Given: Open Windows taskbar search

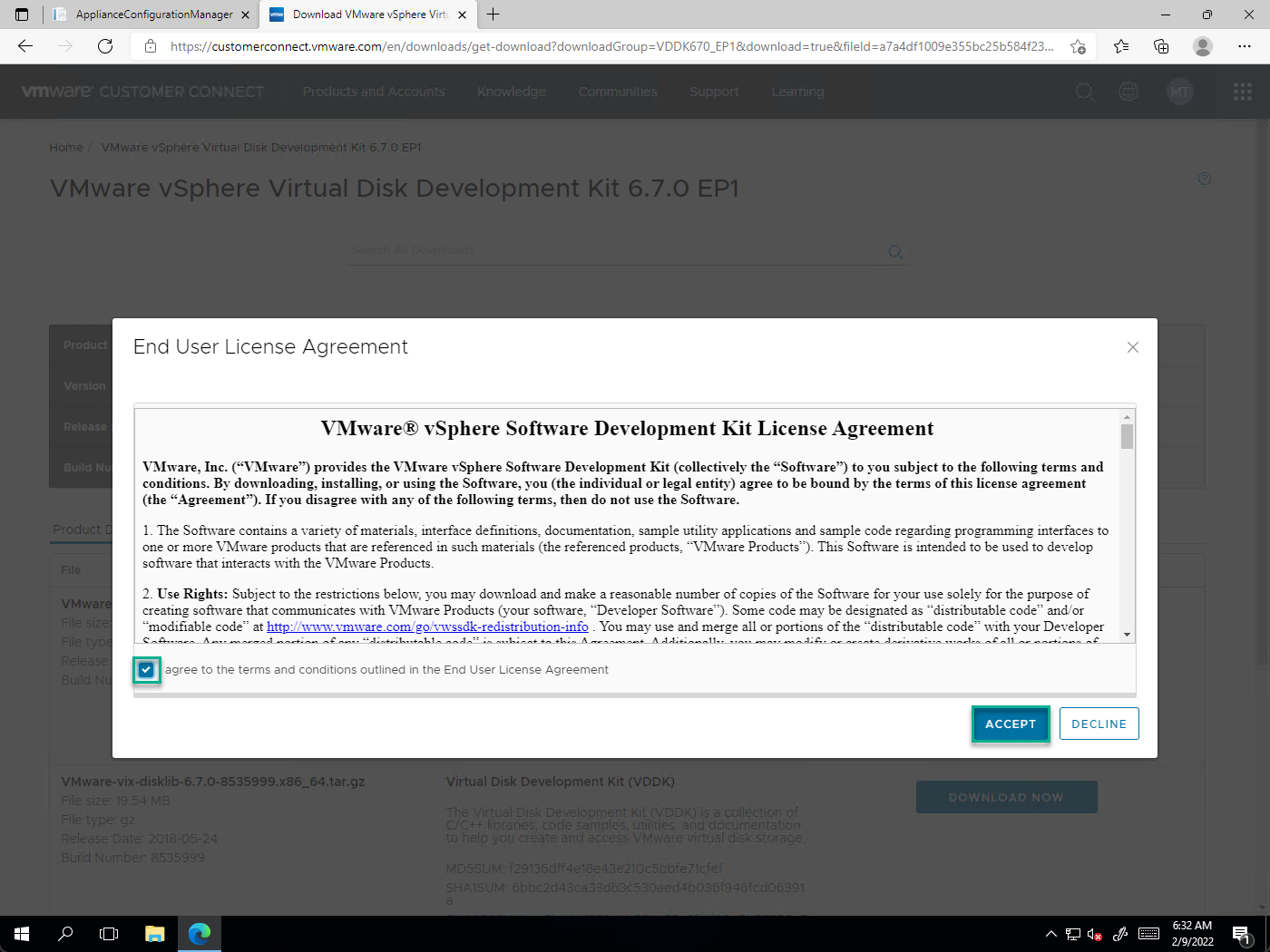Looking at the screenshot, I should (x=65, y=934).
